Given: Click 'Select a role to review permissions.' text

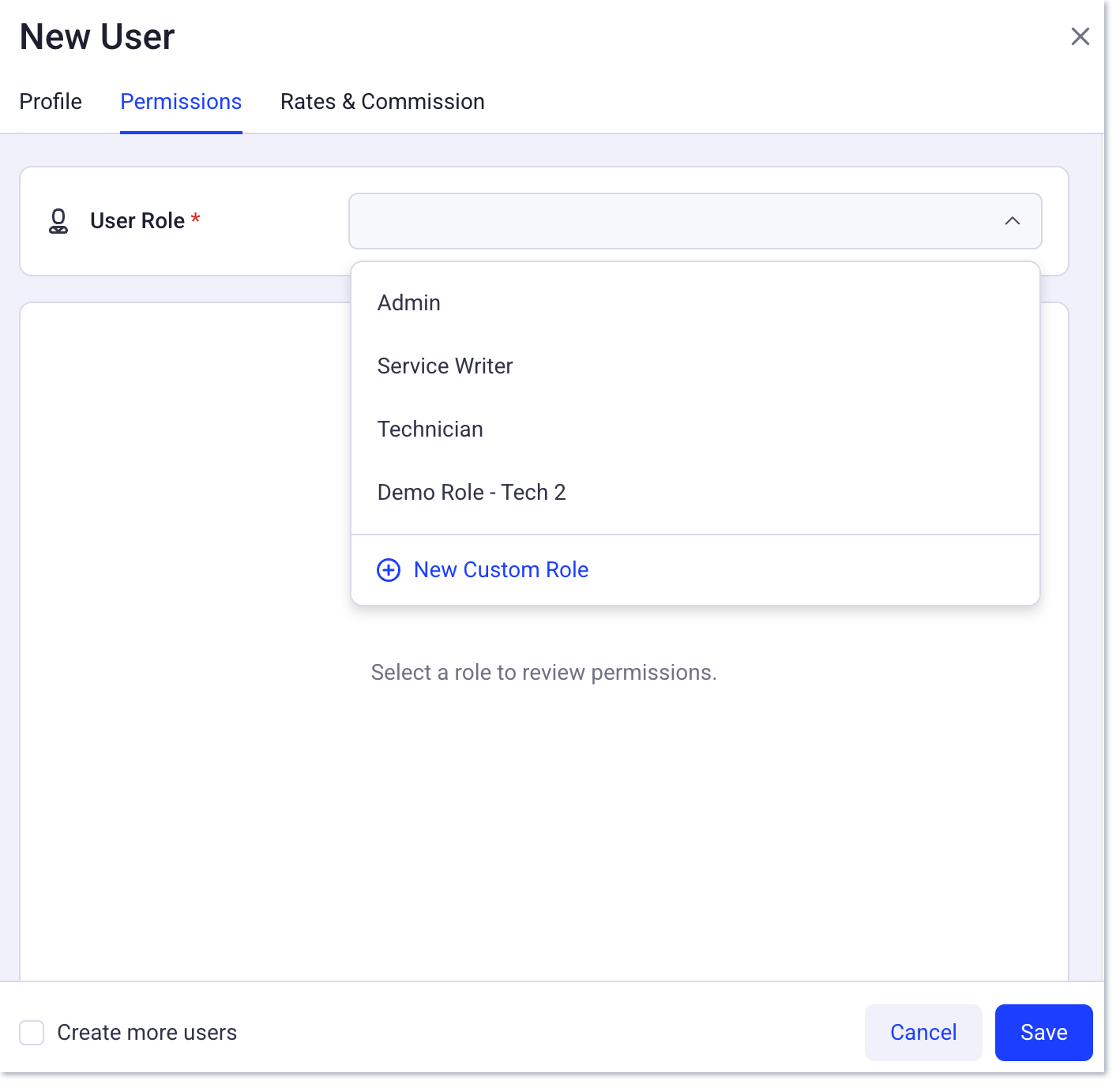Looking at the screenshot, I should pyautogui.click(x=543, y=673).
